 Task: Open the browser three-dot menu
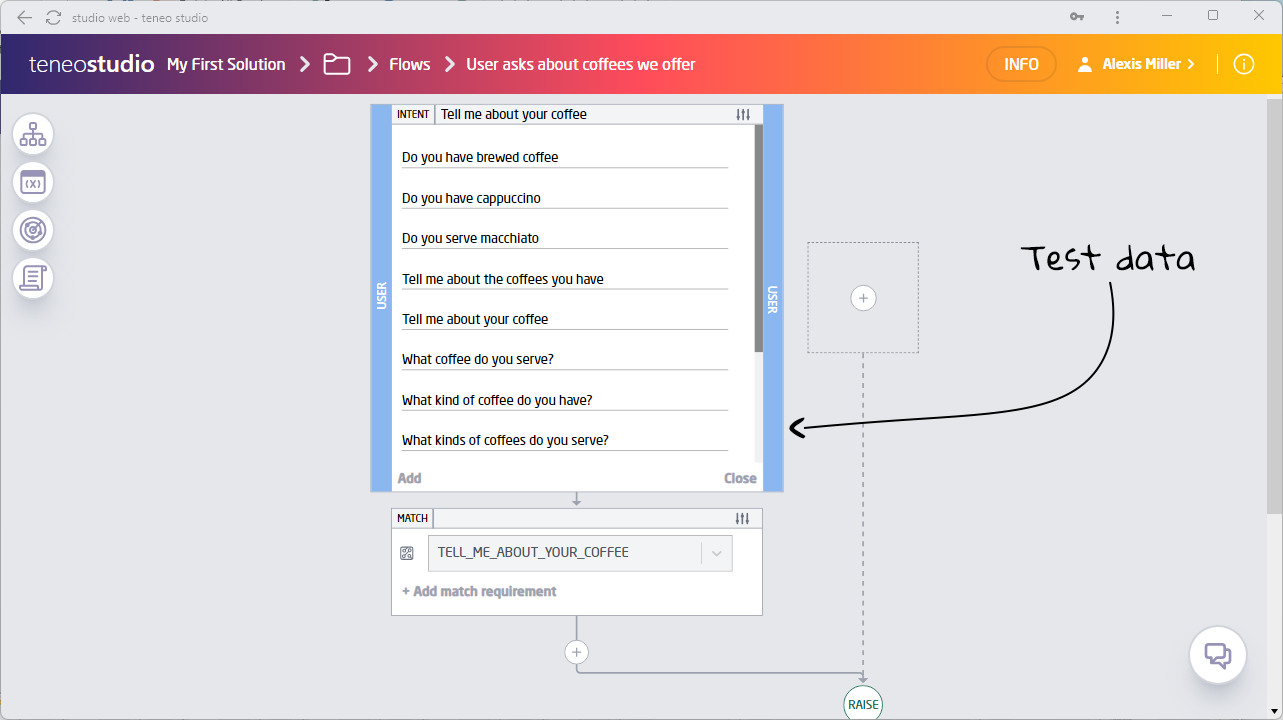pyautogui.click(x=1117, y=16)
